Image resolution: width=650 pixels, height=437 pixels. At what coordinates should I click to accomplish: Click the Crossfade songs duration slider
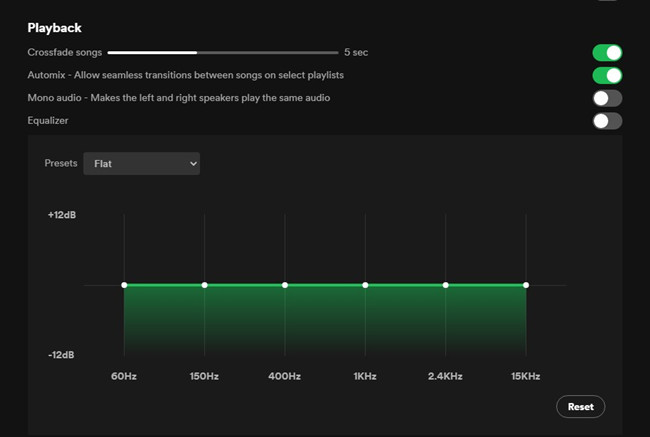coord(223,53)
